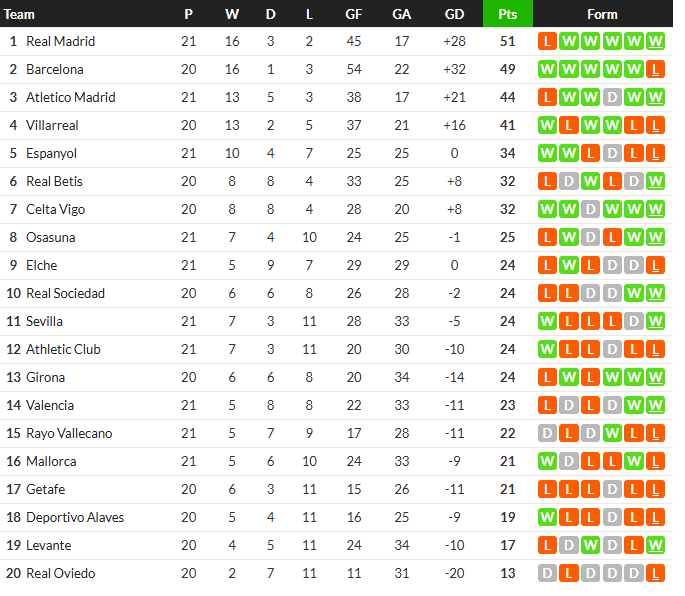Open the Real Oviedo team link

[x=61, y=573]
